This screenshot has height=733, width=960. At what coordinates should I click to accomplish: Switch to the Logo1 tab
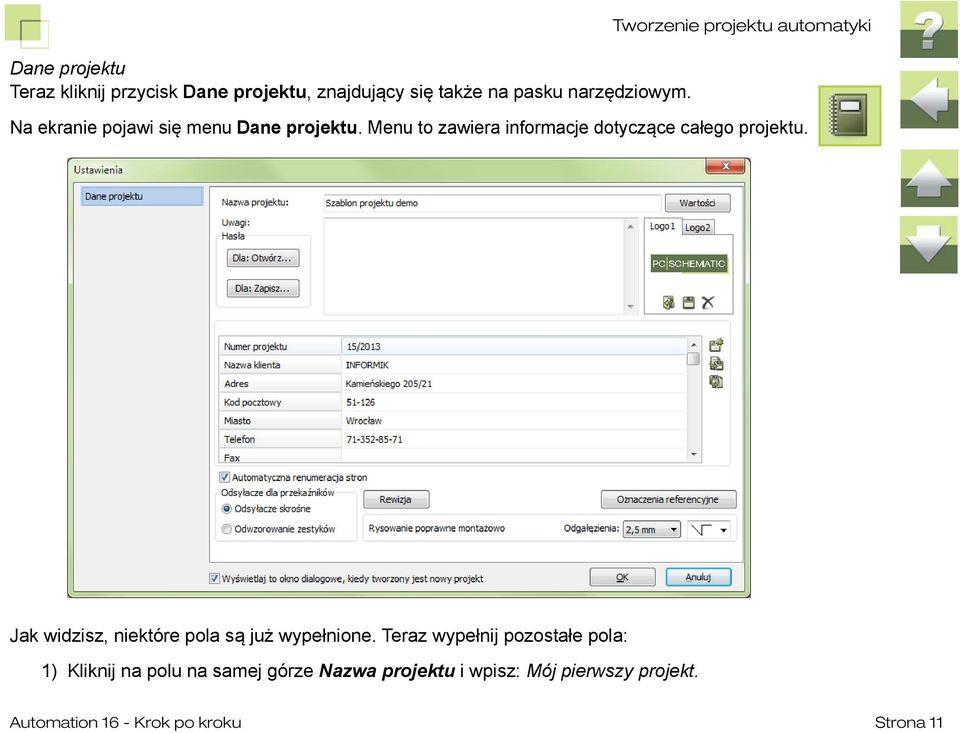[x=662, y=226]
